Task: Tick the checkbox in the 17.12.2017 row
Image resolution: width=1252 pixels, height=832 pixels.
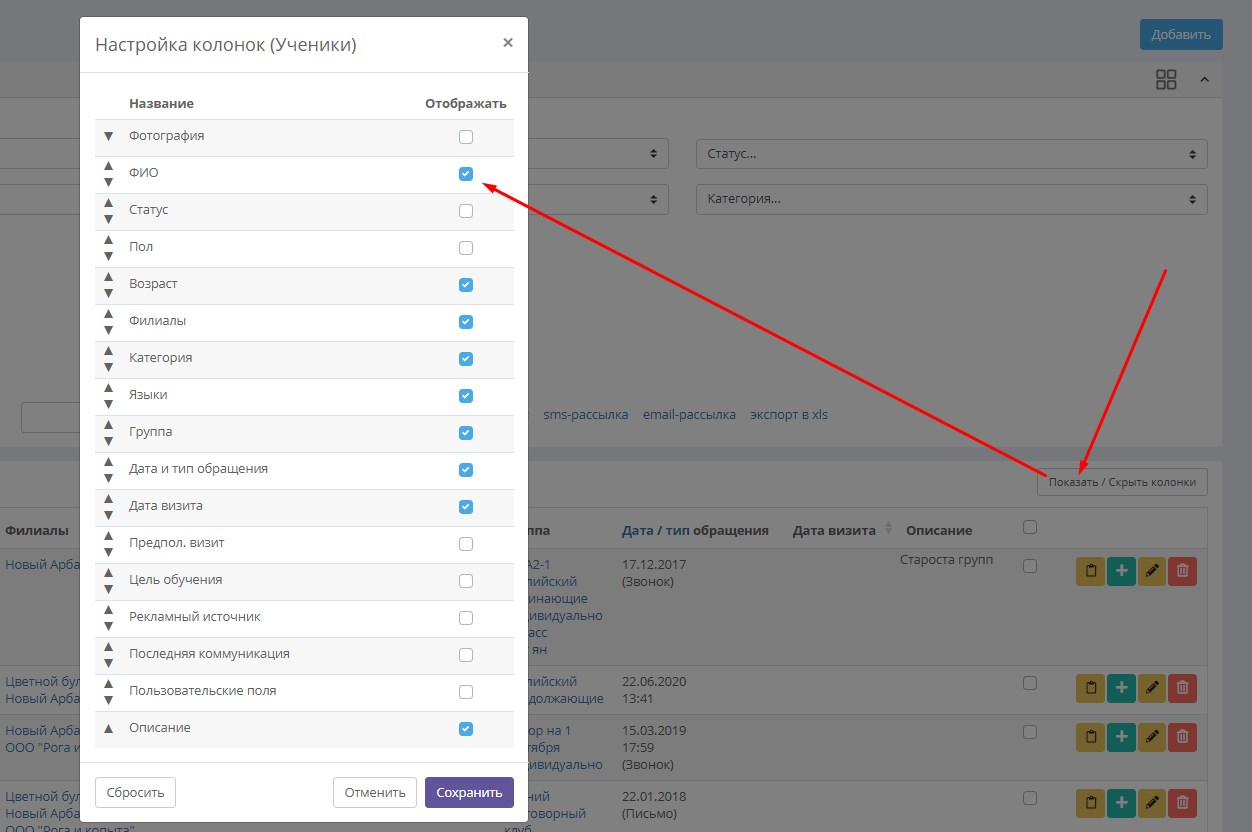Action: tap(1030, 566)
